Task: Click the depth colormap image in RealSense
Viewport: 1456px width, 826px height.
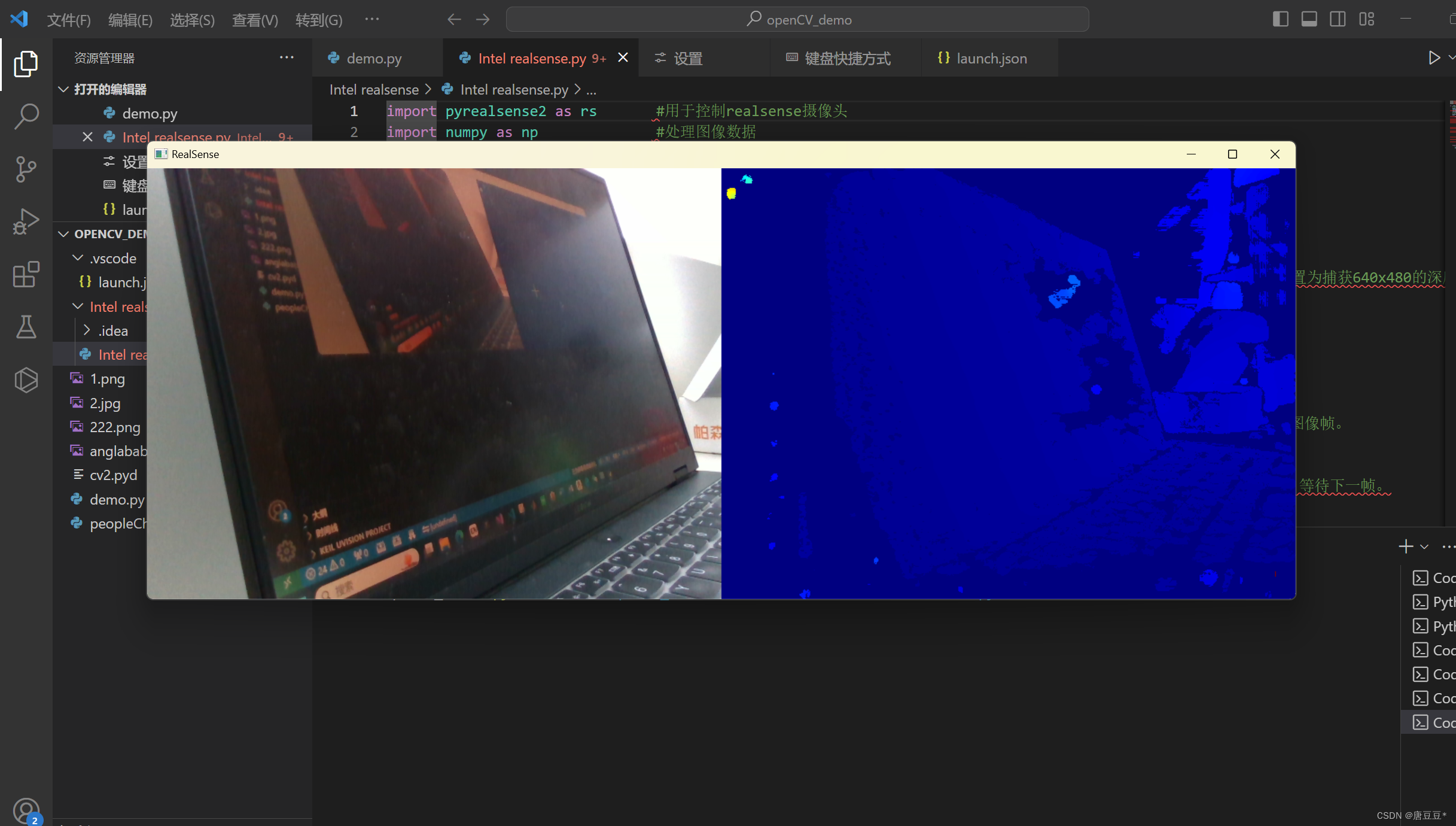Action: click(x=1008, y=383)
